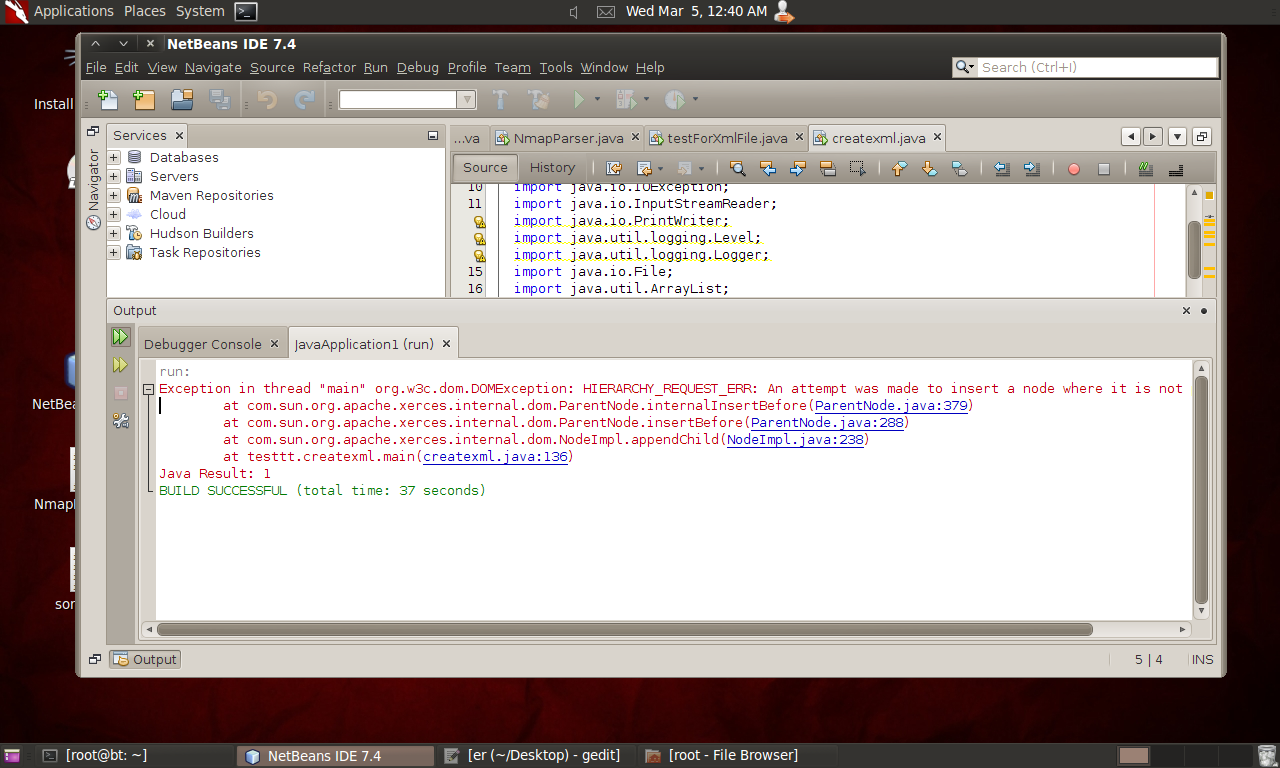Screen dimensions: 1280x768
Task: Expand the Hudson Builders node
Action: coord(114,233)
